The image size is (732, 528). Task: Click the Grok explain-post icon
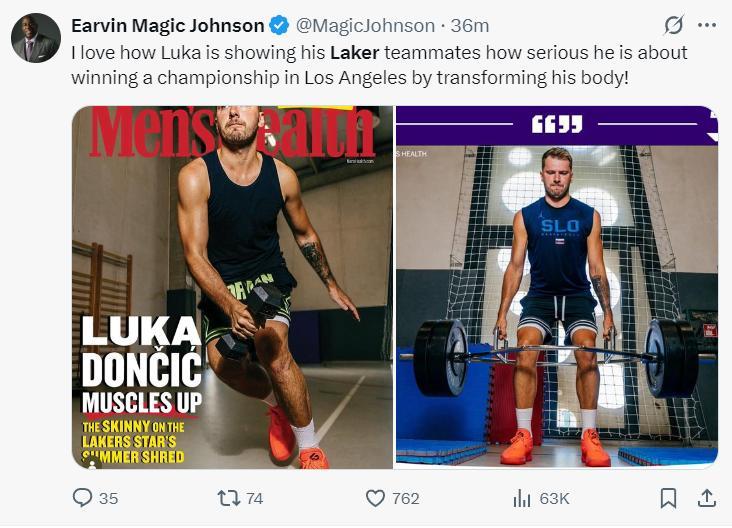pyautogui.click(x=674, y=25)
